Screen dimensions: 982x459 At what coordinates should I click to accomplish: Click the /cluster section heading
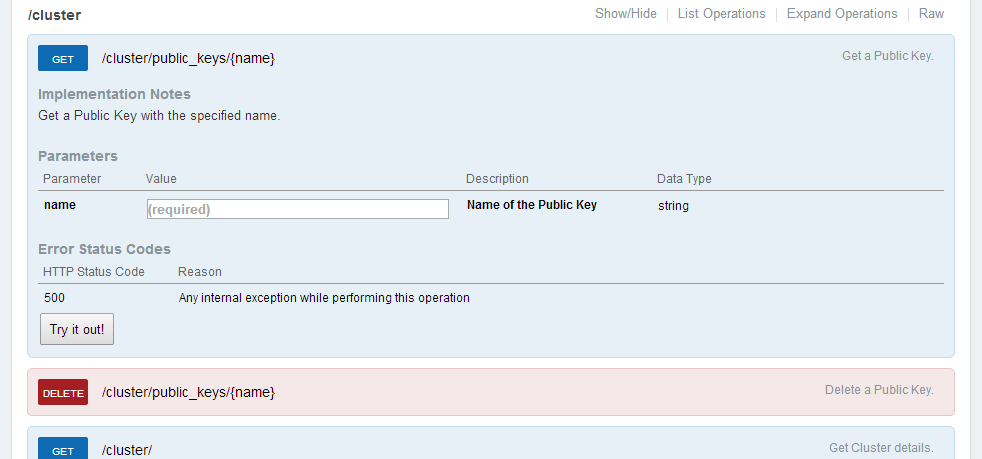55,15
